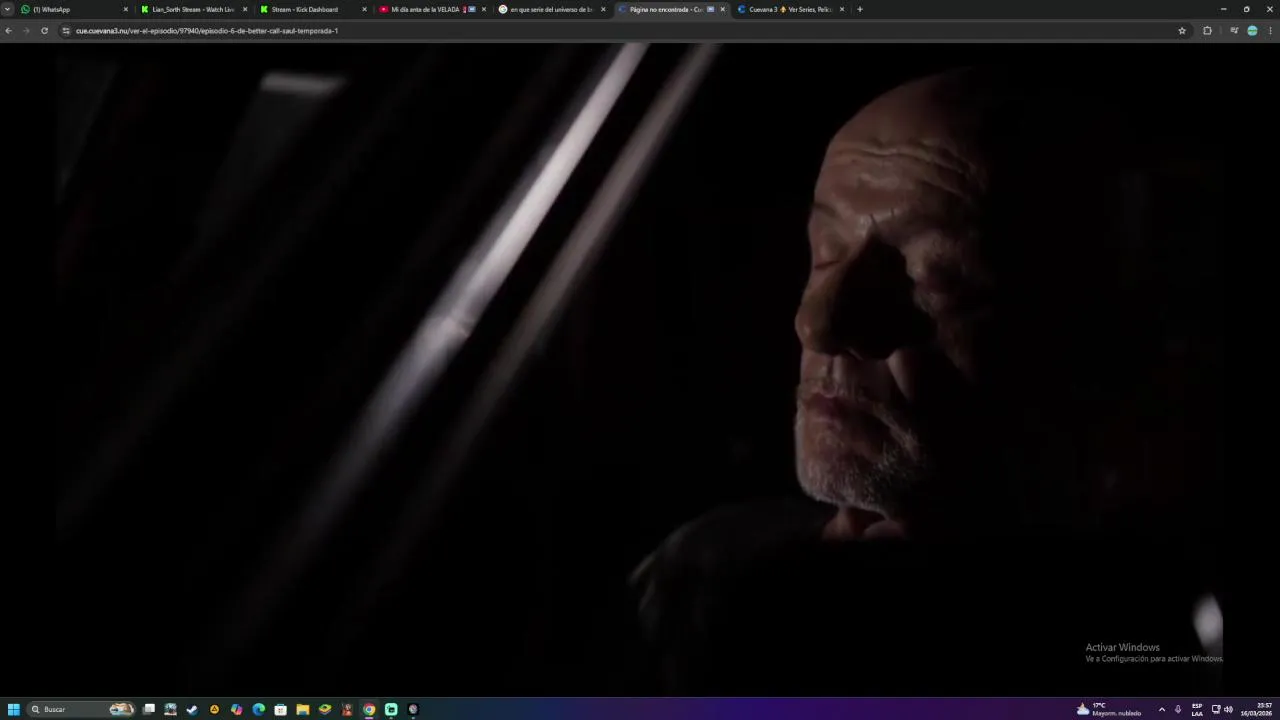The height and width of the screenshot is (720, 1280).
Task: Open BlueStacks from the taskbar
Action: (324, 709)
